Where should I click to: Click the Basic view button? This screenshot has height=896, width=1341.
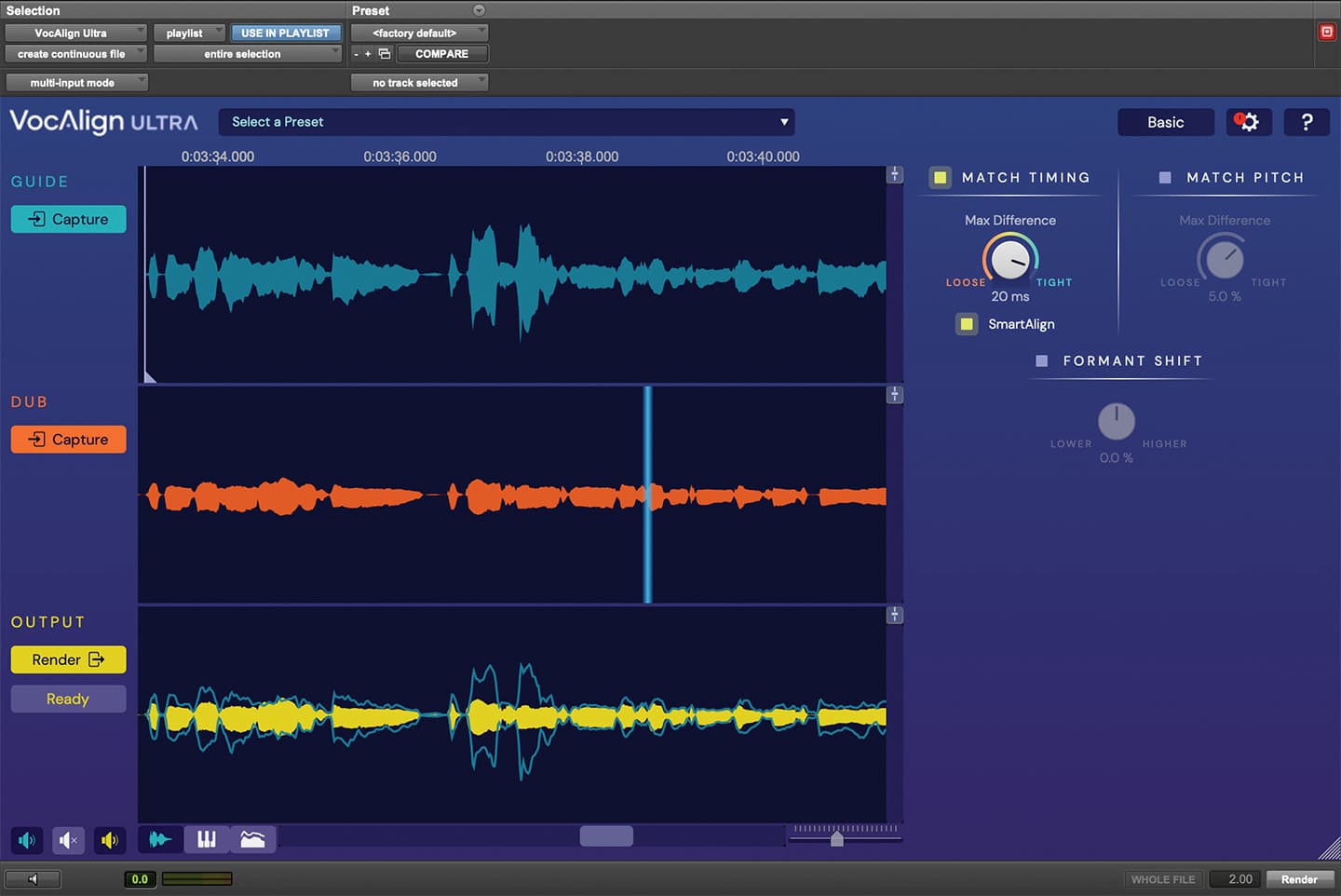pyautogui.click(x=1166, y=122)
